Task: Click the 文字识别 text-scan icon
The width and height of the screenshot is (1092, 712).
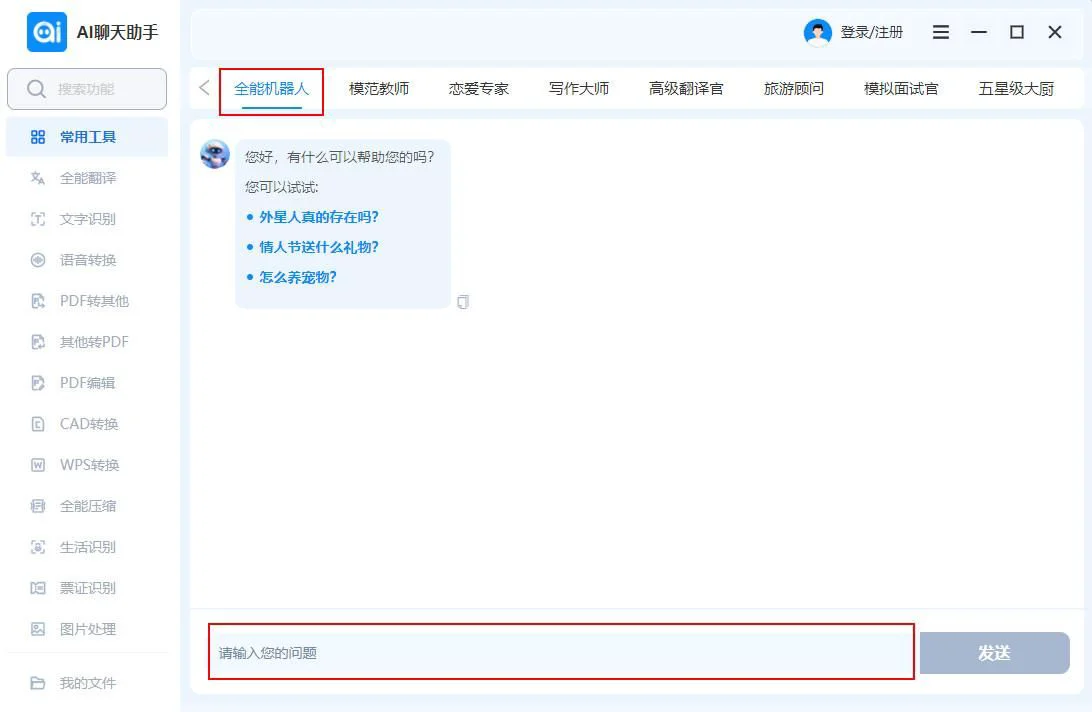Action: [38, 219]
